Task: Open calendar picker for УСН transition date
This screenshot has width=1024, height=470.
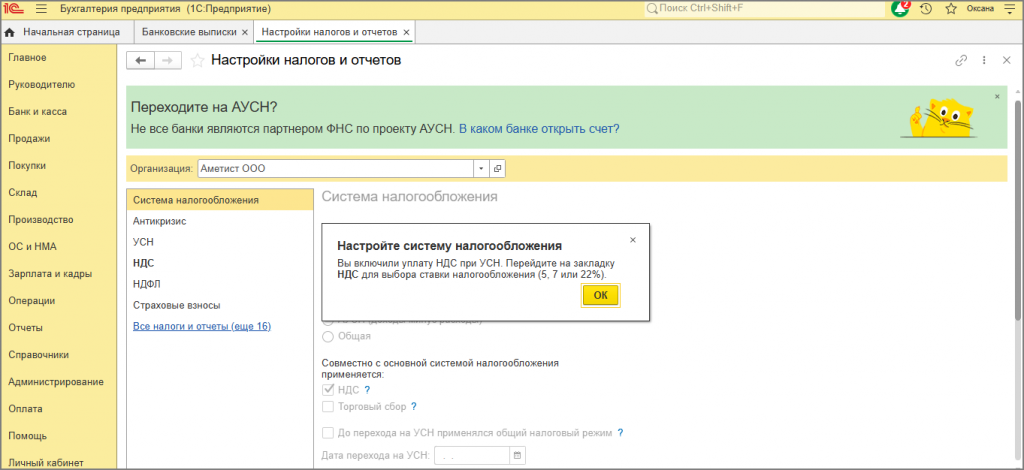Action: tap(517, 455)
